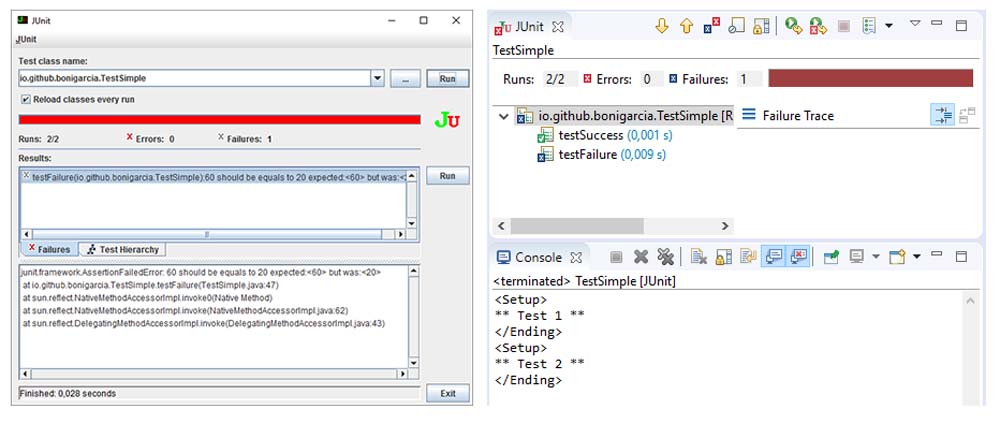
Task: Click testFailure blue cross icon
Action: (545, 155)
